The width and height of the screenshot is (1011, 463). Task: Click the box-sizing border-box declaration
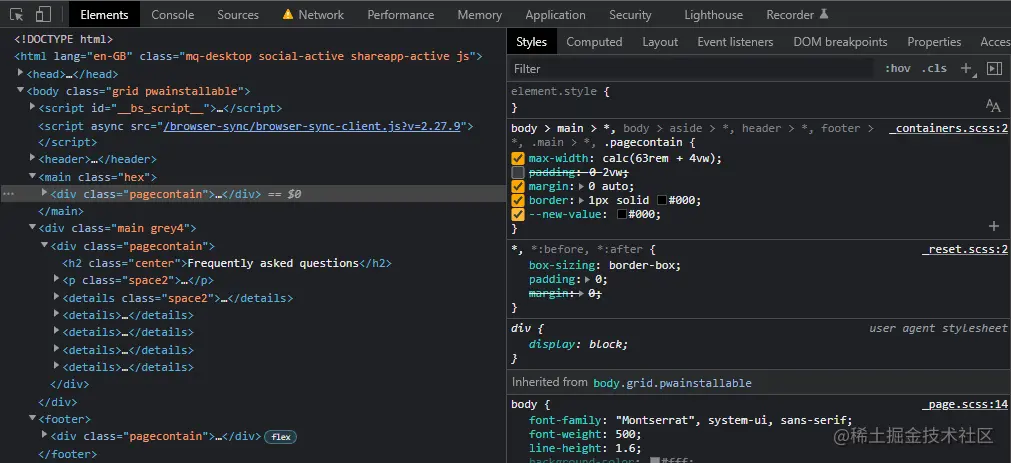point(605,265)
